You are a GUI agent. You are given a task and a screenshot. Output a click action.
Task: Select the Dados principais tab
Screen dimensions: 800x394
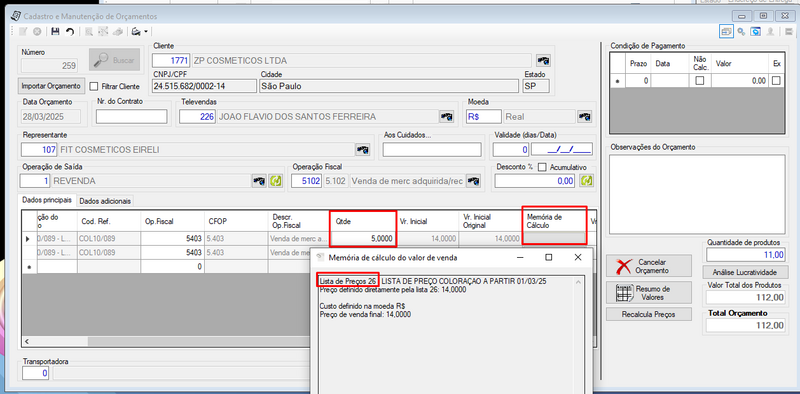[x=47, y=200]
